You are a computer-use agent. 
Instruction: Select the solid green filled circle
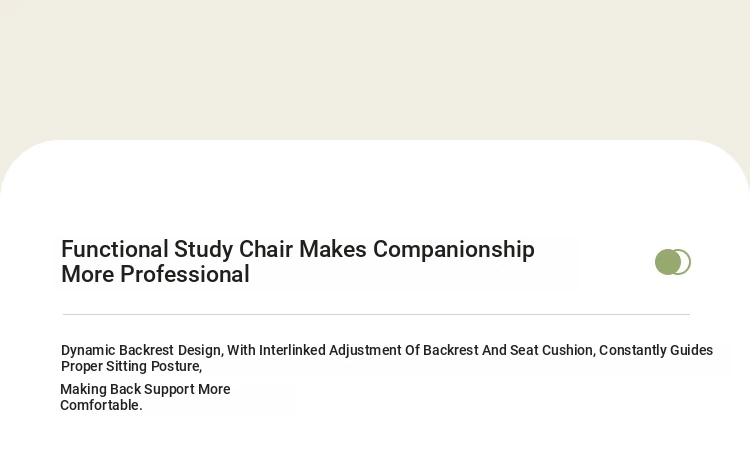667,262
